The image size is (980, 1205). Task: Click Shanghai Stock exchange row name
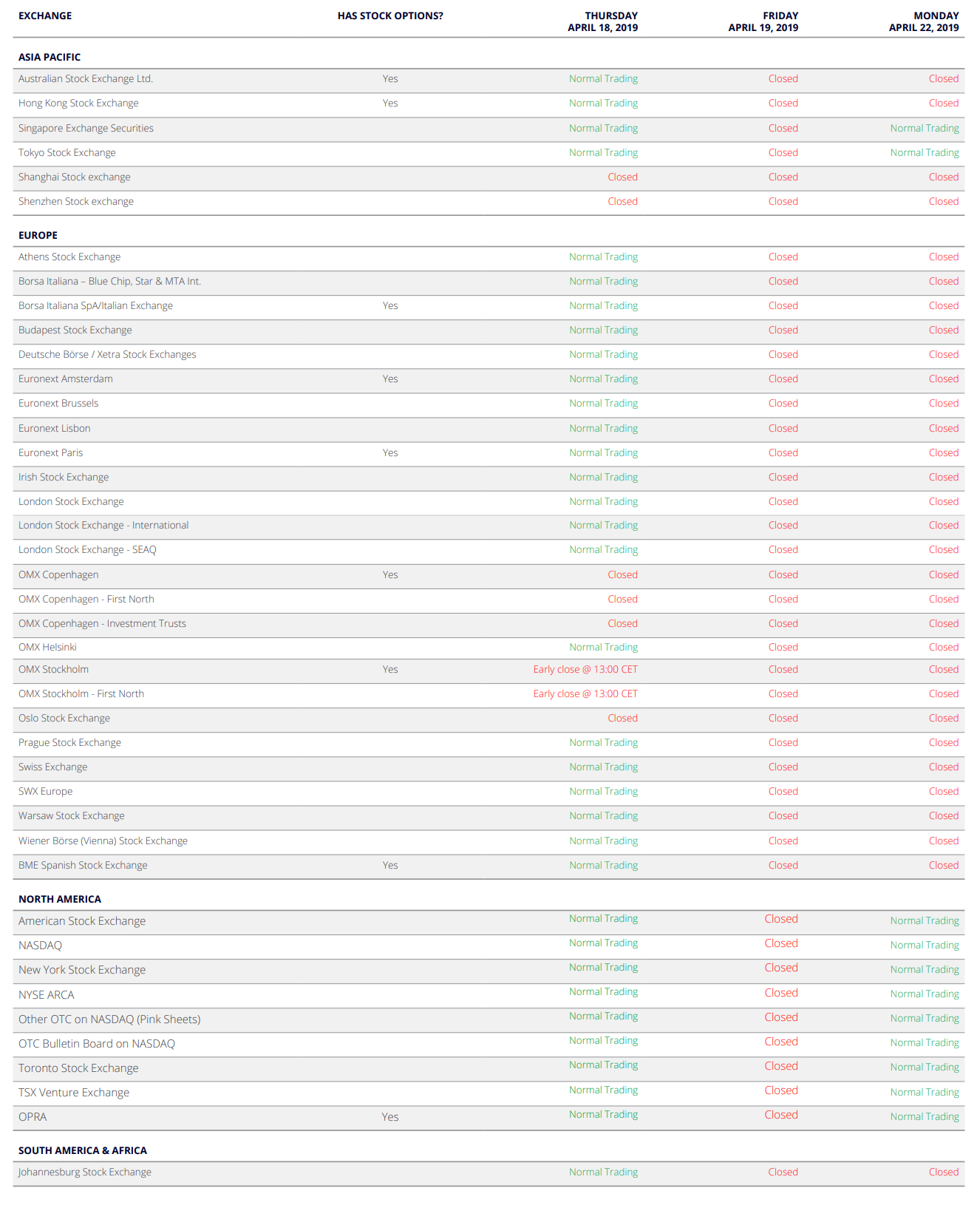click(x=75, y=177)
